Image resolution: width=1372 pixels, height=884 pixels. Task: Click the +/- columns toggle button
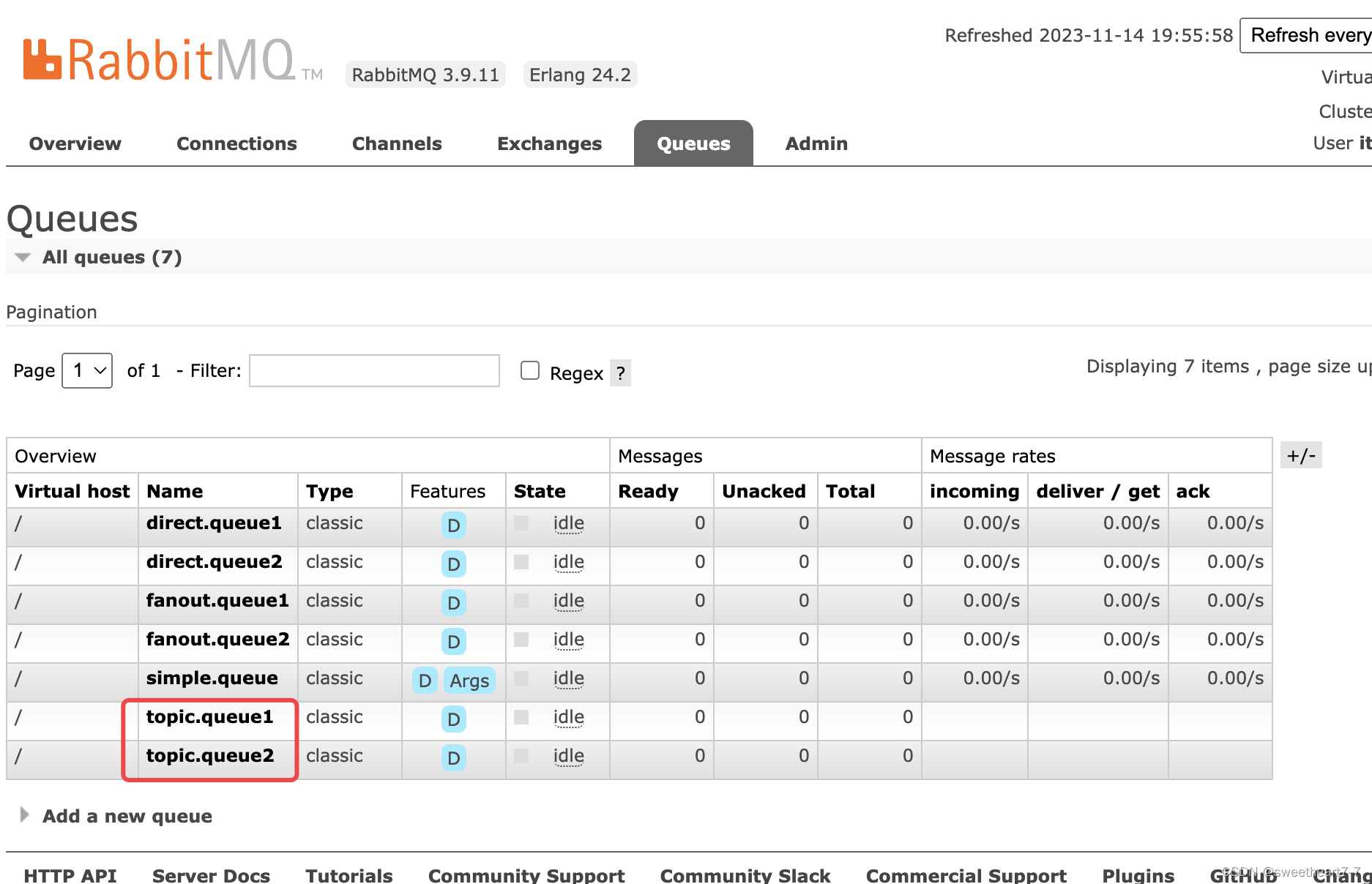pos(1301,455)
